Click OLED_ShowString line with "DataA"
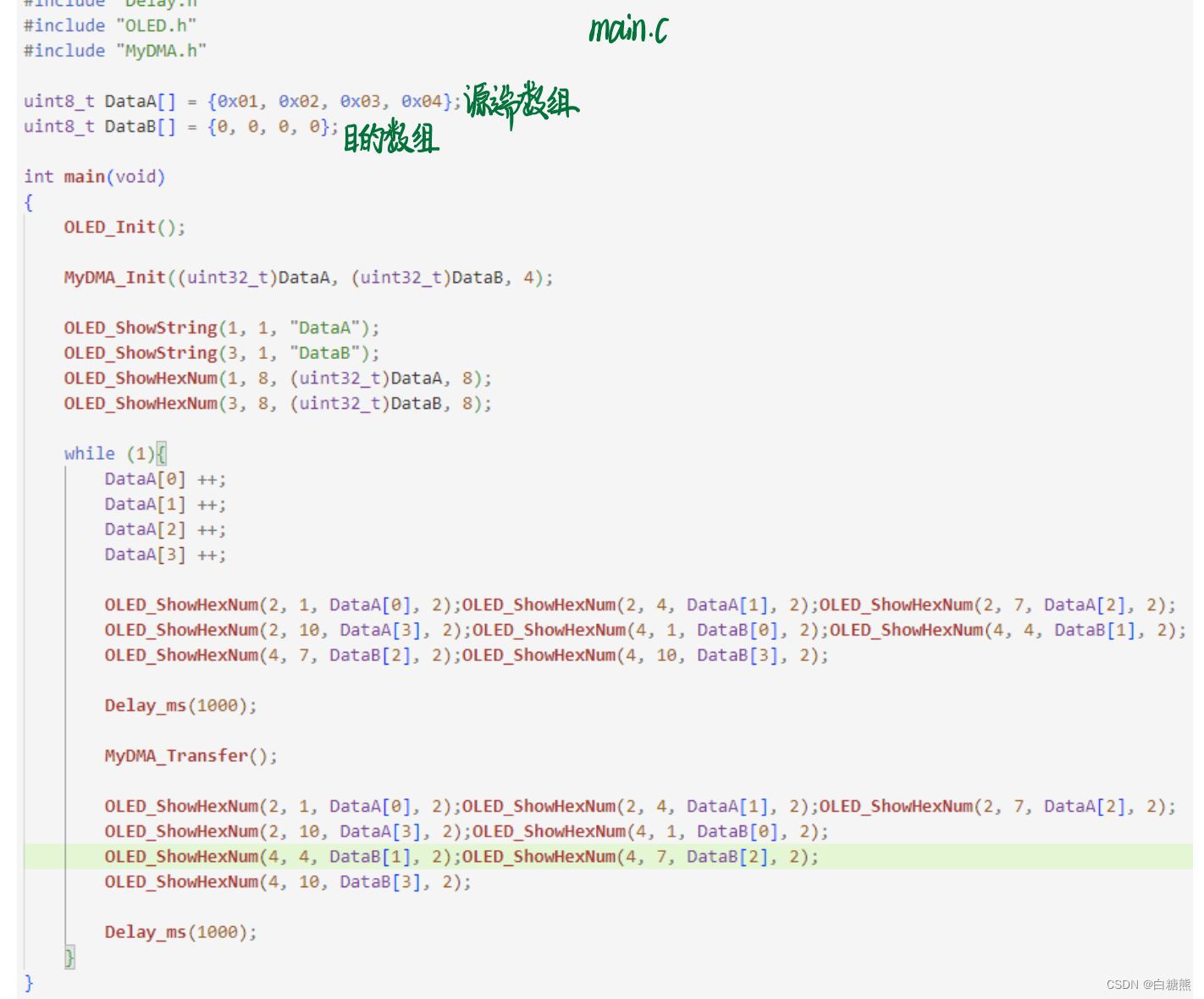The width and height of the screenshot is (1204, 999). (x=222, y=328)
